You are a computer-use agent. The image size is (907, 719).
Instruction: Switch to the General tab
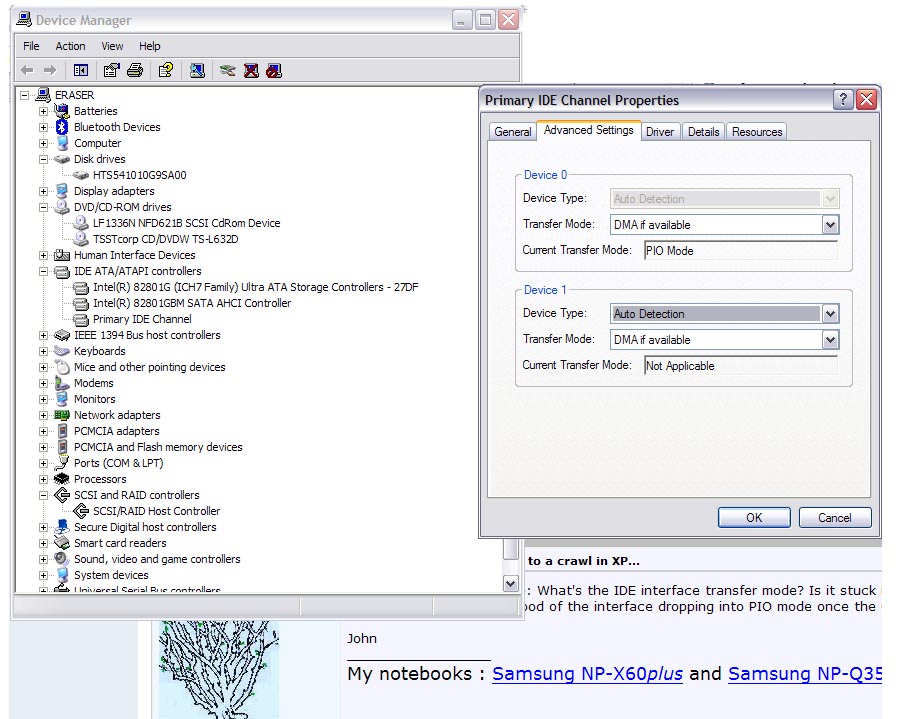tap(513, 132)
